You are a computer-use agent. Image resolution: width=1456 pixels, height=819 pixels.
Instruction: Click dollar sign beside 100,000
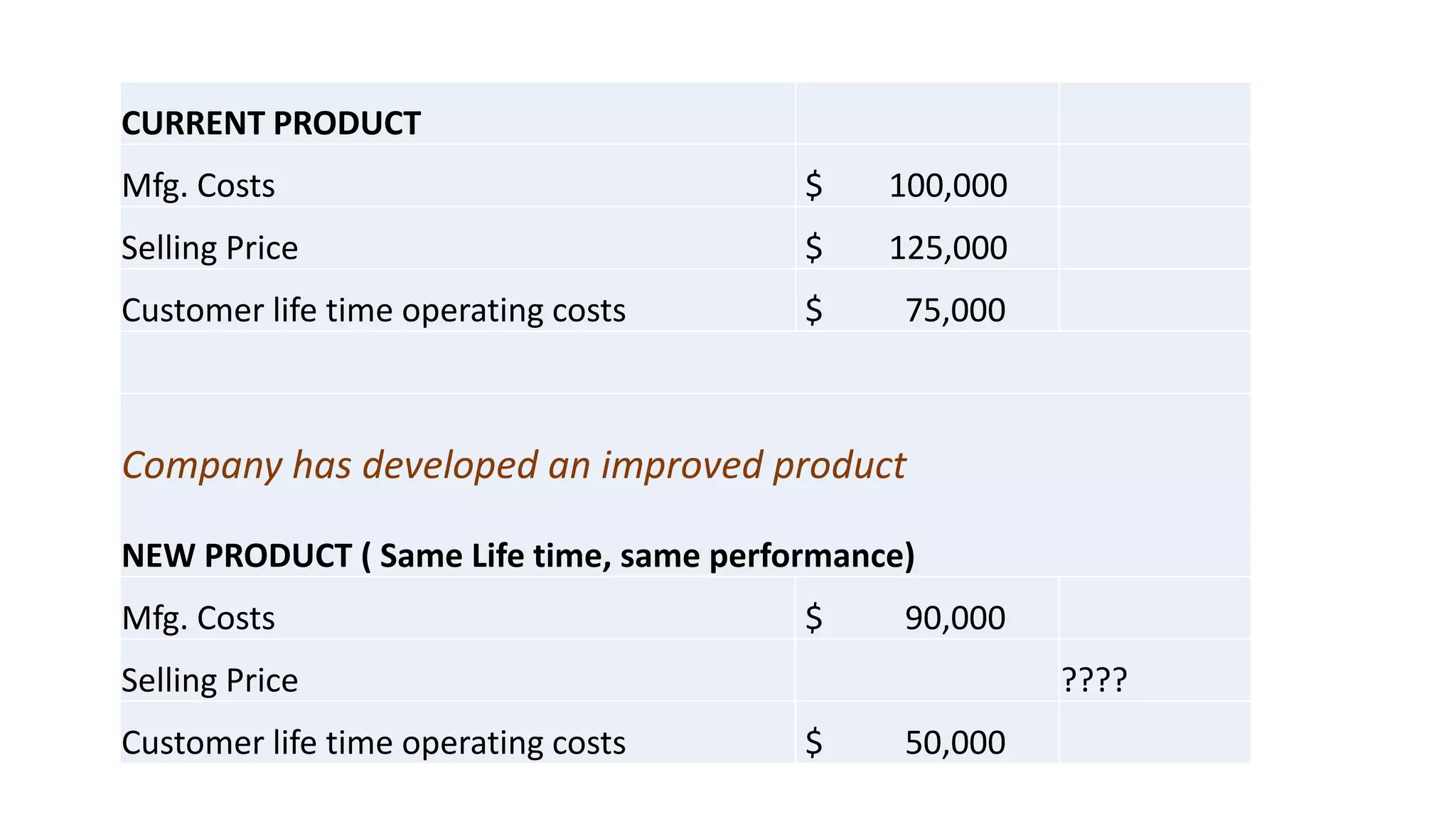click(814, 186)
